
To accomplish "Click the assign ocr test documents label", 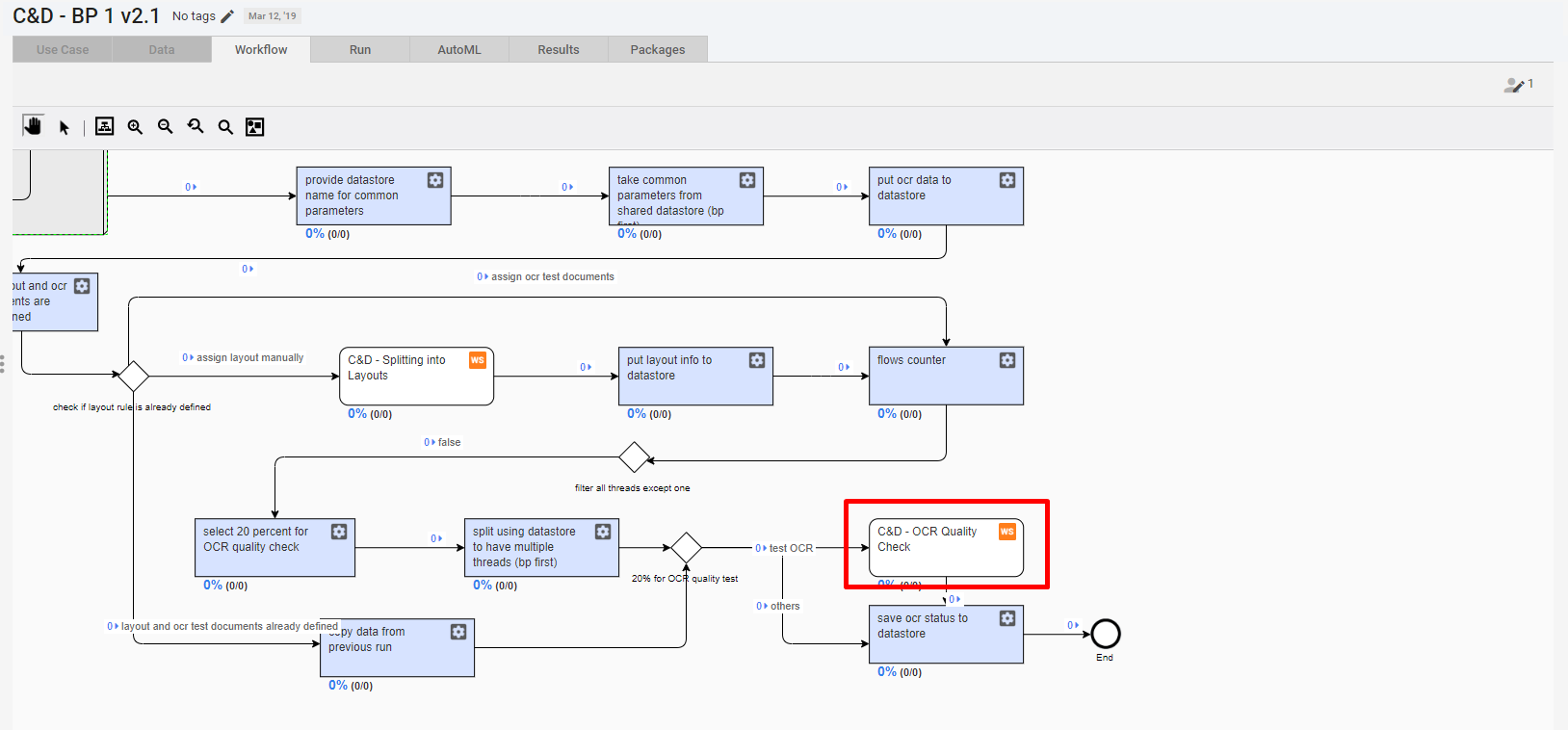I will coord(553,276).
